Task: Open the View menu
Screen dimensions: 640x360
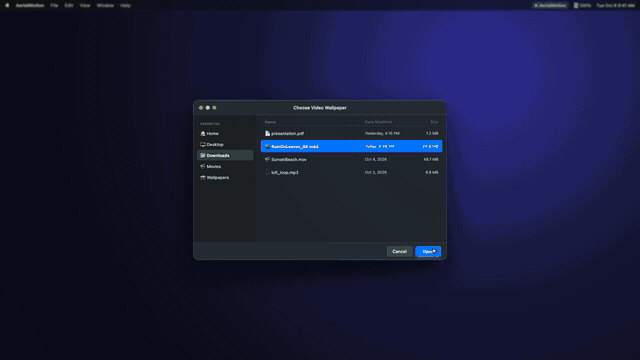Action: tap(85, 5)
